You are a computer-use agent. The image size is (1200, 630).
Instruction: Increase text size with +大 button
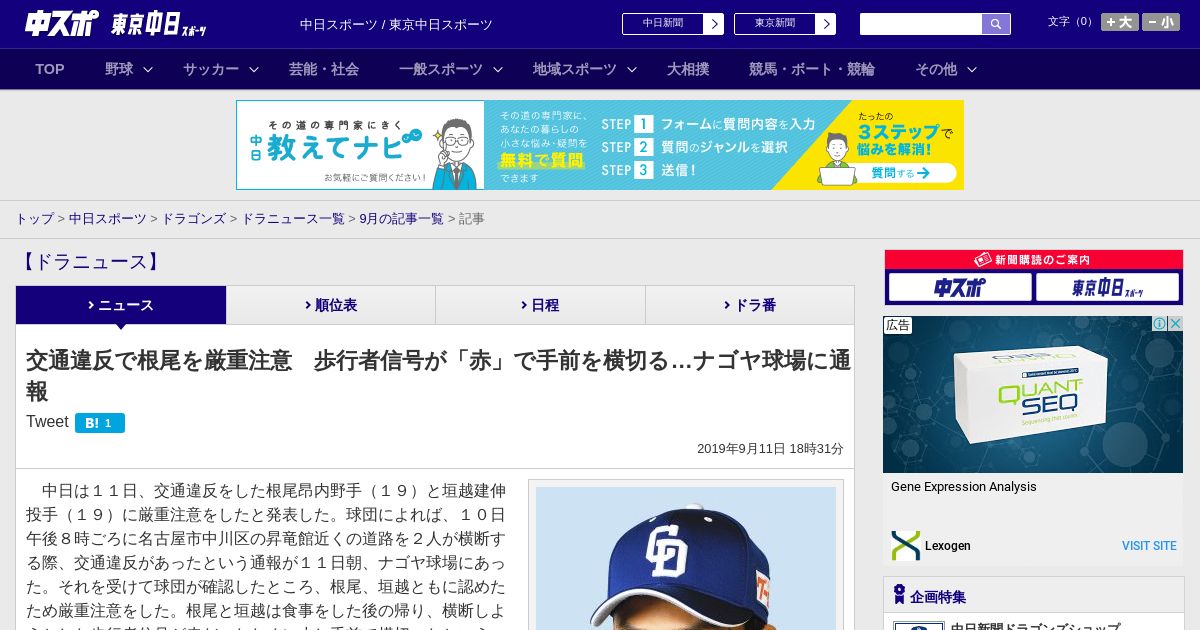click(1120, 22)
